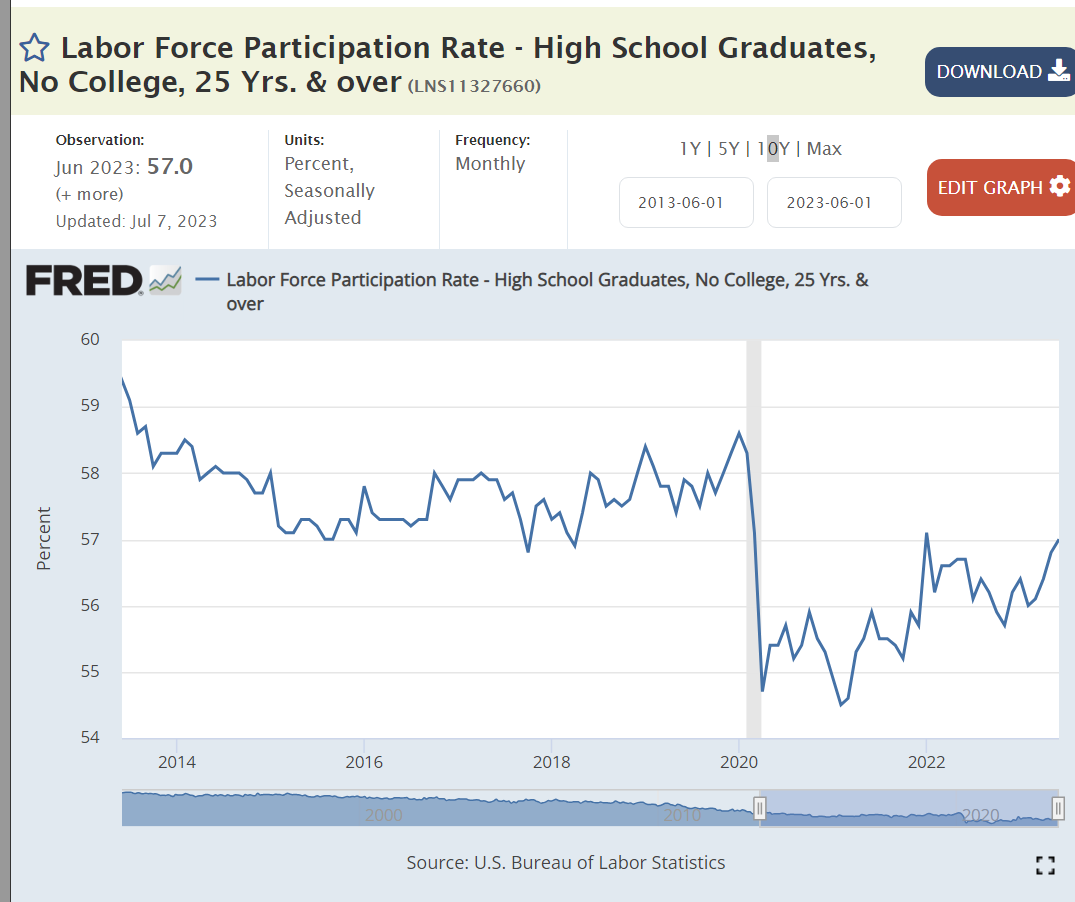Click the favorite star icon beside title

point(34,48)
